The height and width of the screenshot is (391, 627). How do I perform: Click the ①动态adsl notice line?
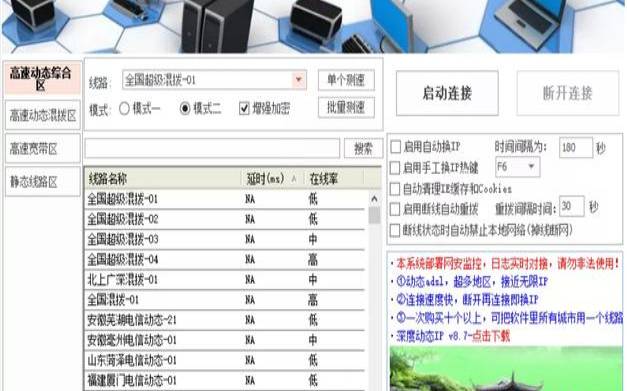472,282
